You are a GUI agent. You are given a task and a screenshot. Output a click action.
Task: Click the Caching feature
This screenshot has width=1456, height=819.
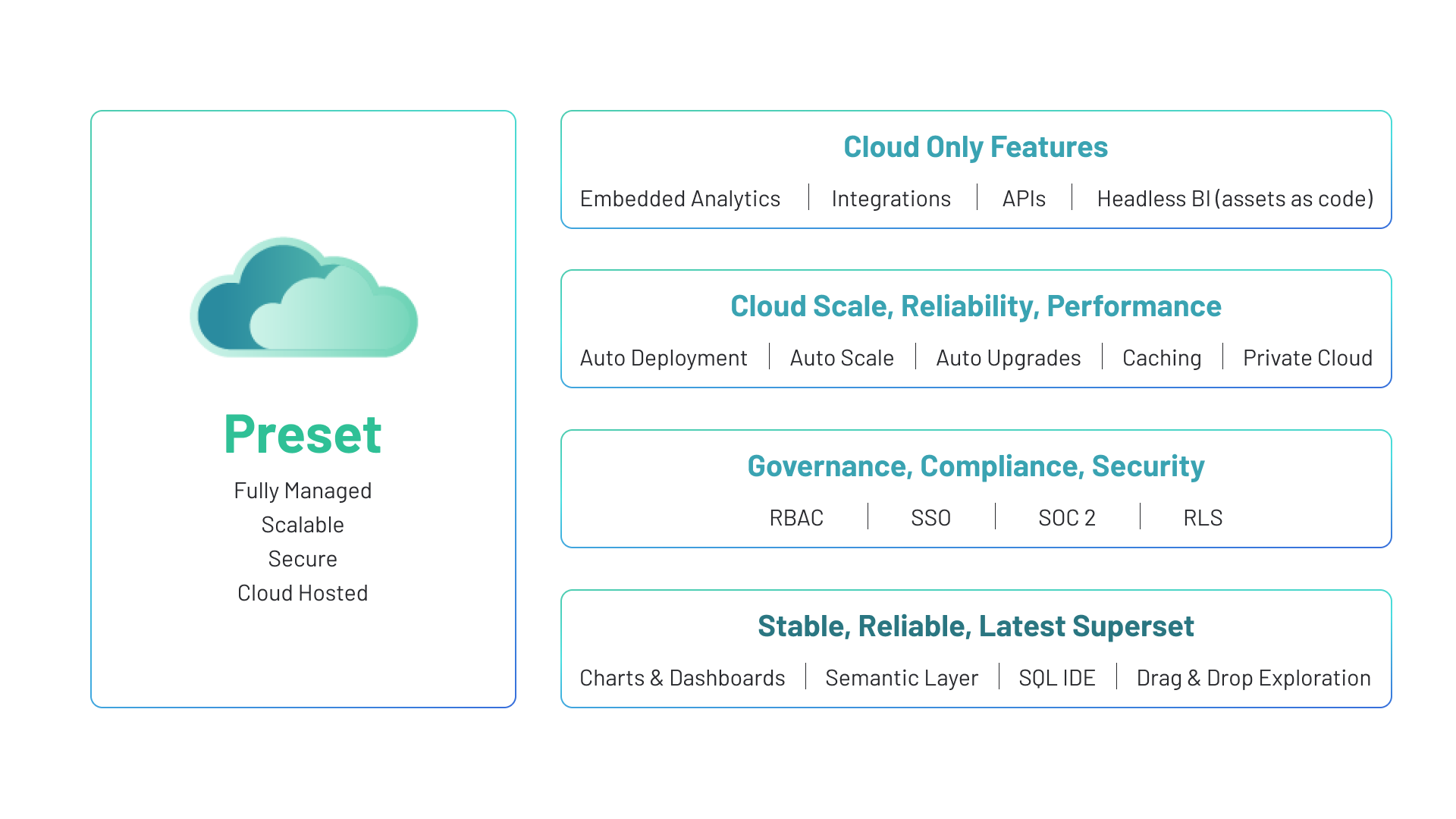click(1161, 357)
